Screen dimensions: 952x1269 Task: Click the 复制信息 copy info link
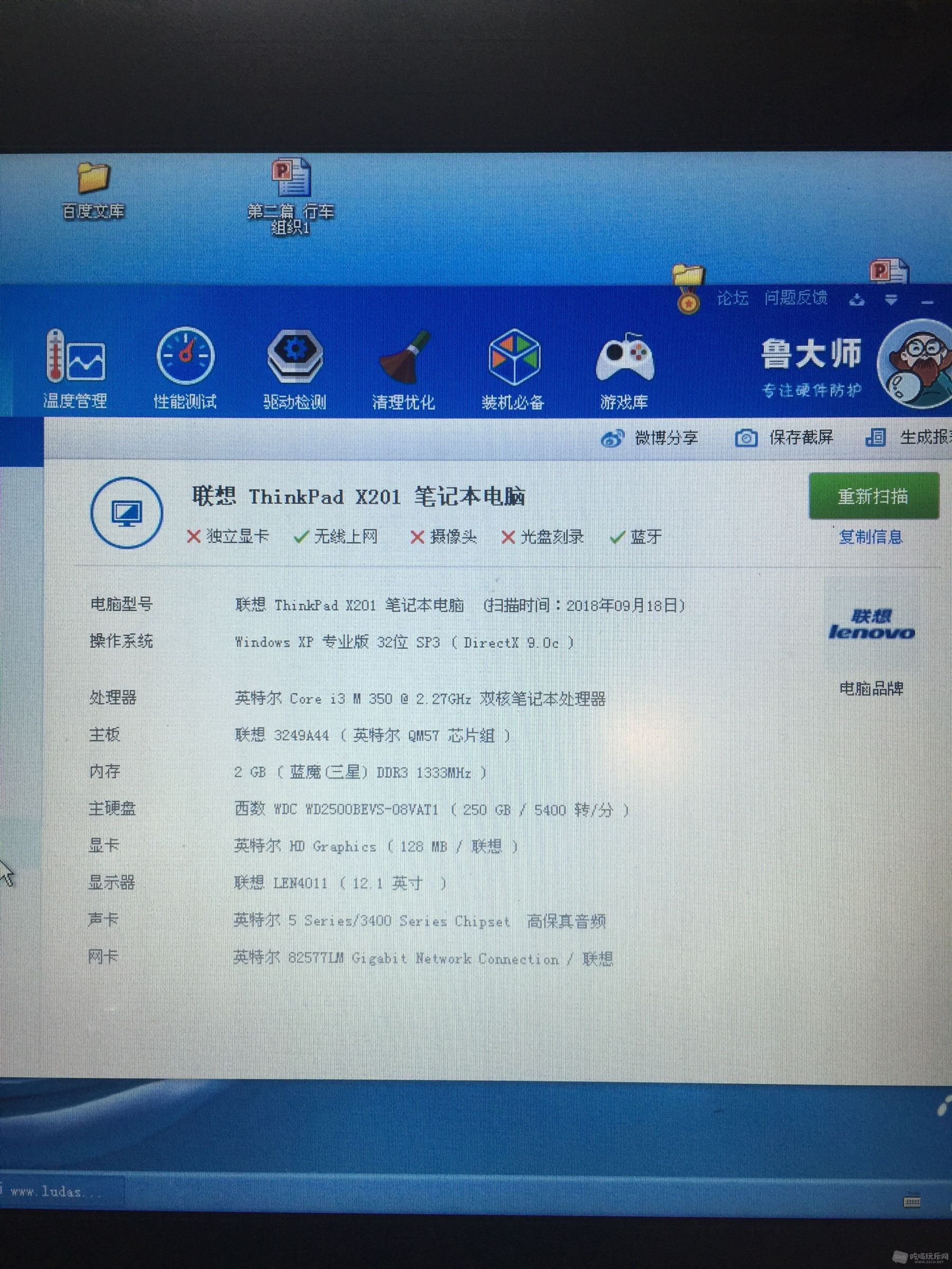871,537
